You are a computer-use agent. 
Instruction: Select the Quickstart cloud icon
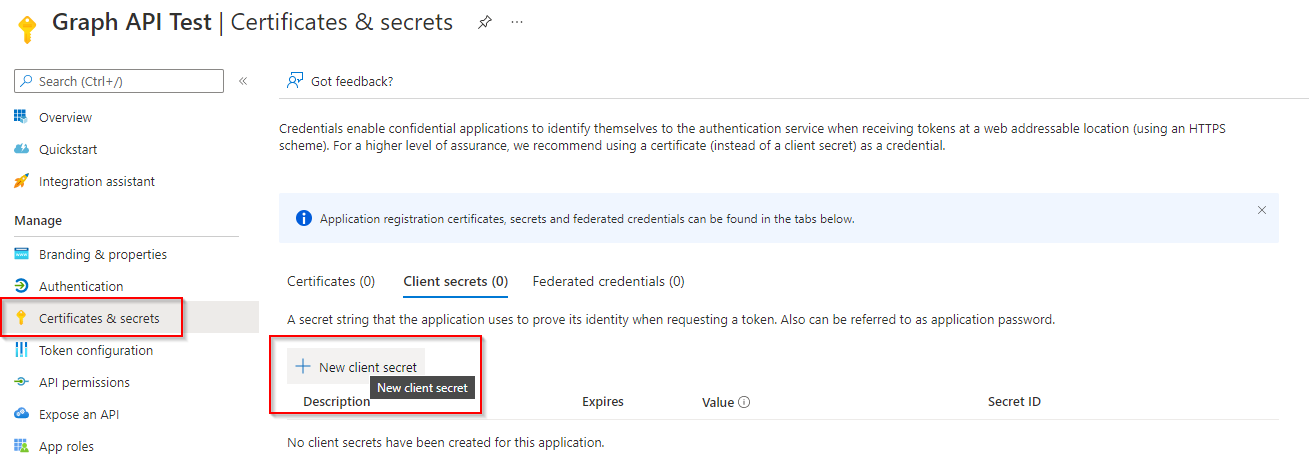point(21,149)
